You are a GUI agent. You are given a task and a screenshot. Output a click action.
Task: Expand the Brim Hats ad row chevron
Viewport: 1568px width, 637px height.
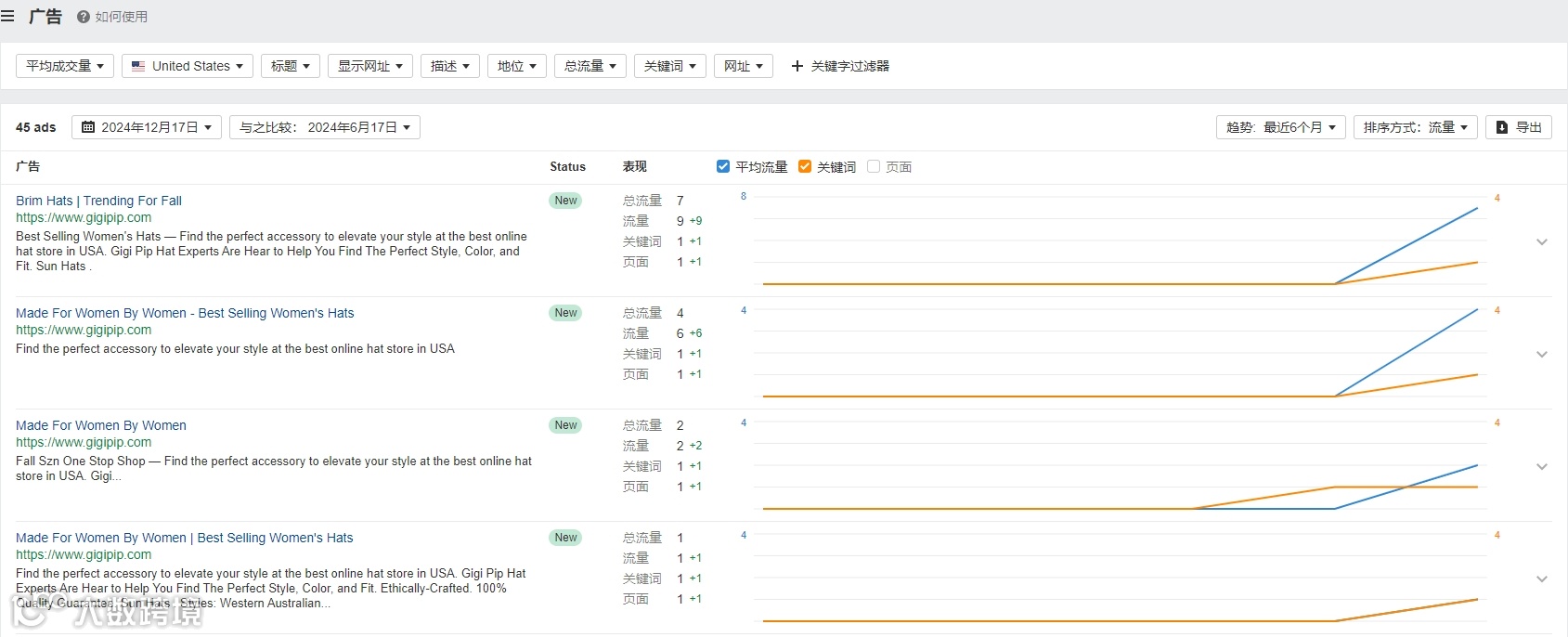1542,242
